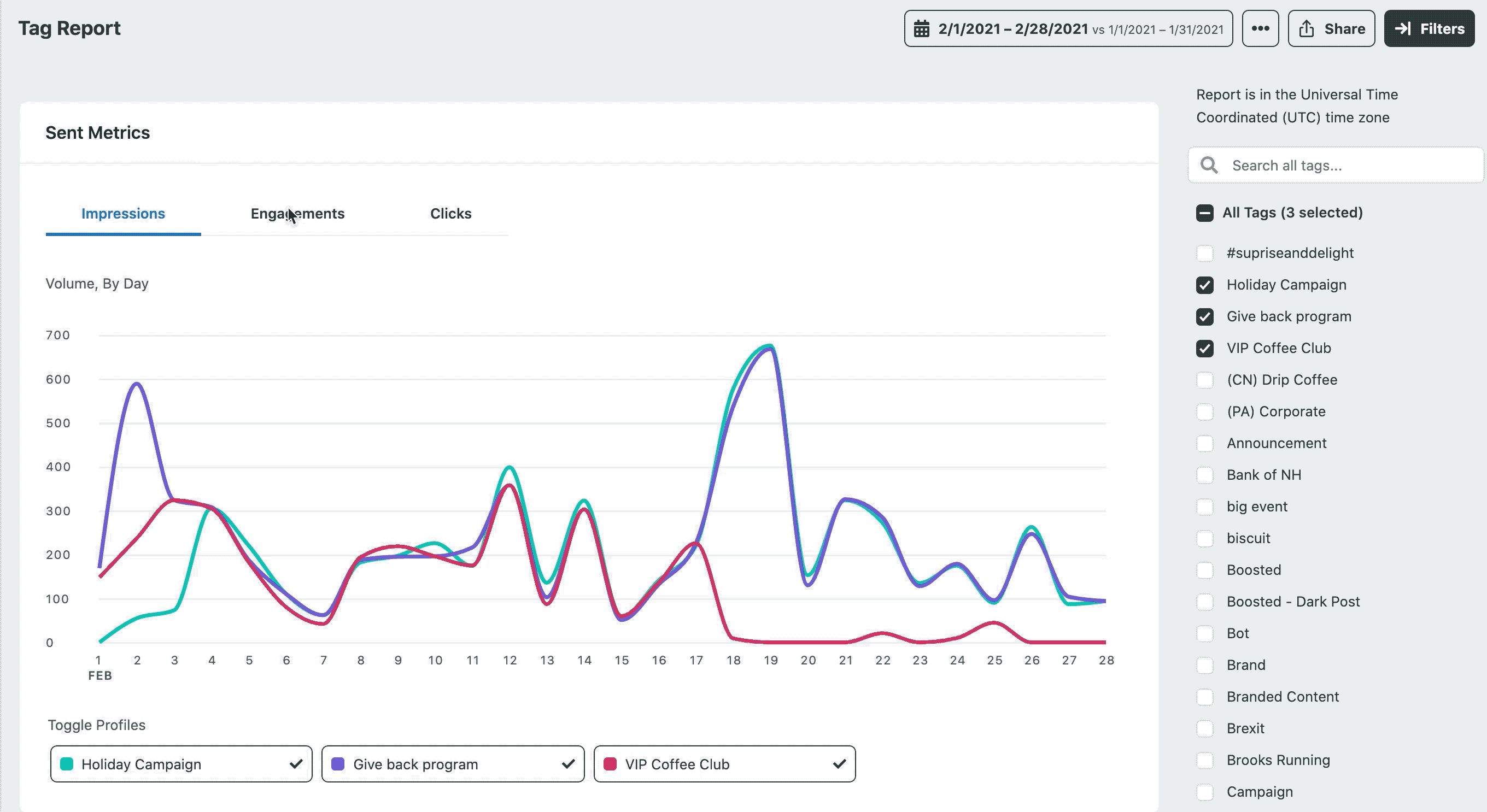Image resolution: width=1487 pixels, height=812 pixels.
Task: Click the Filters button
Action: point(1429,28)
